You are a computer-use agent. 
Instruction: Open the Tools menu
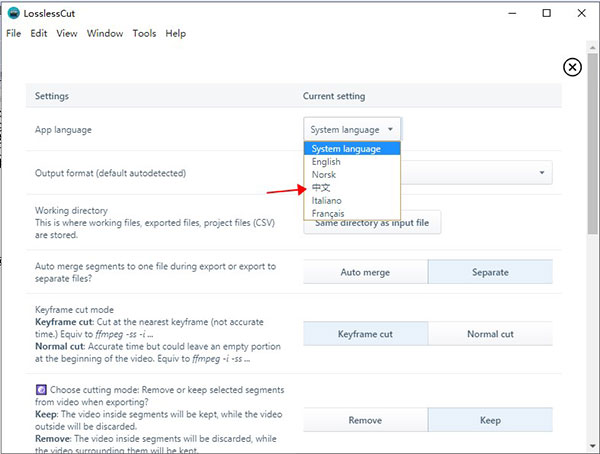pos(144,33)
